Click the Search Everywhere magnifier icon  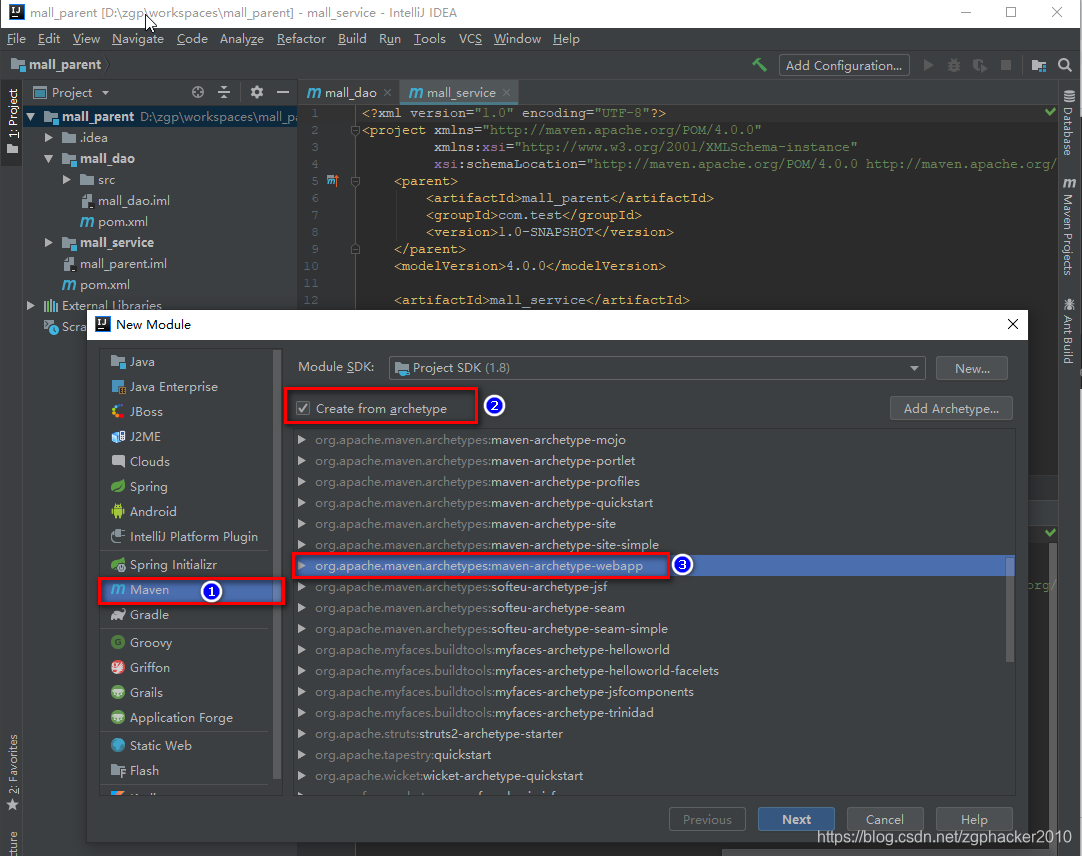point(1065,65)
